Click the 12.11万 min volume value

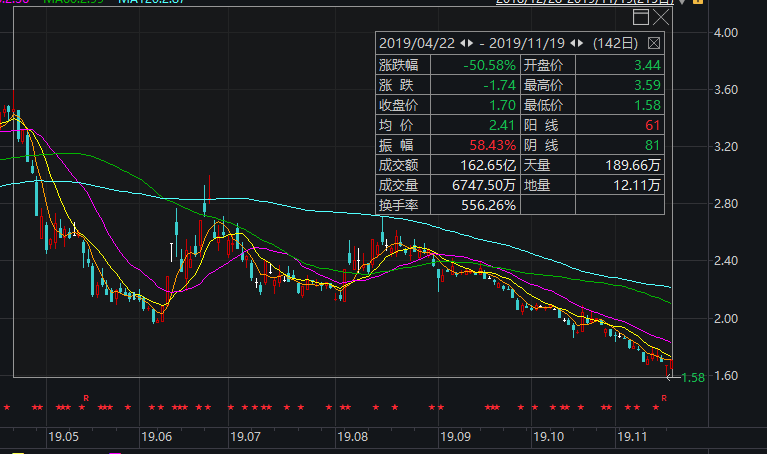[637, 185]
